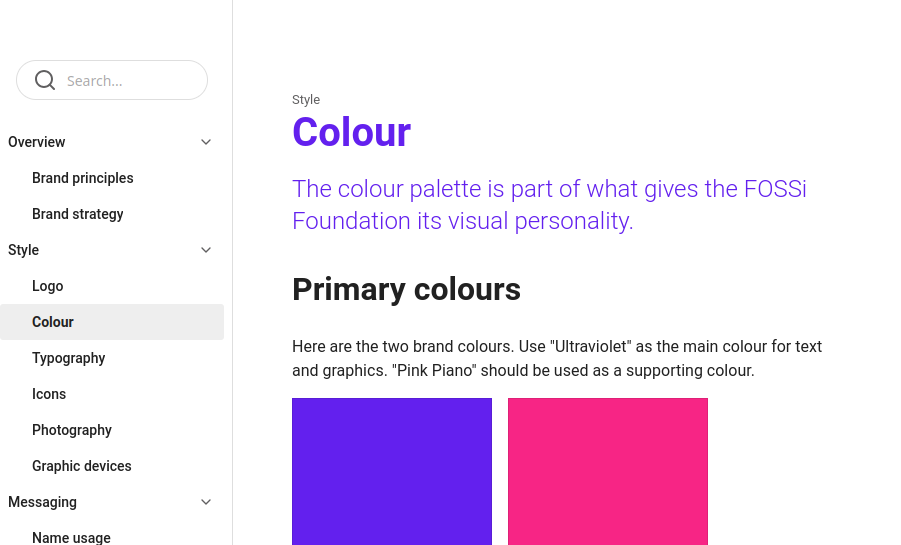Click the search magnifier icon
The width and height of the screenshot is (901, 545).
tap(45, 80)
